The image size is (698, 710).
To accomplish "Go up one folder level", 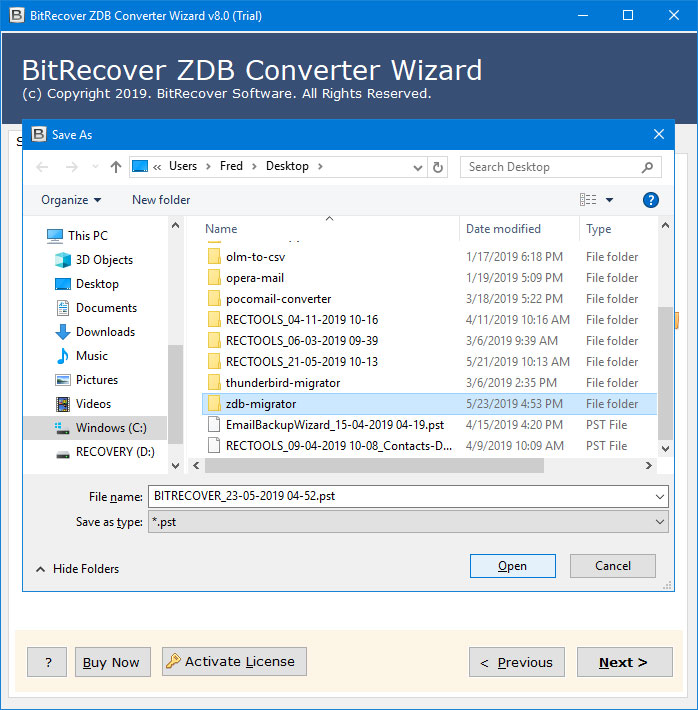I will click(x=116, y=167).
